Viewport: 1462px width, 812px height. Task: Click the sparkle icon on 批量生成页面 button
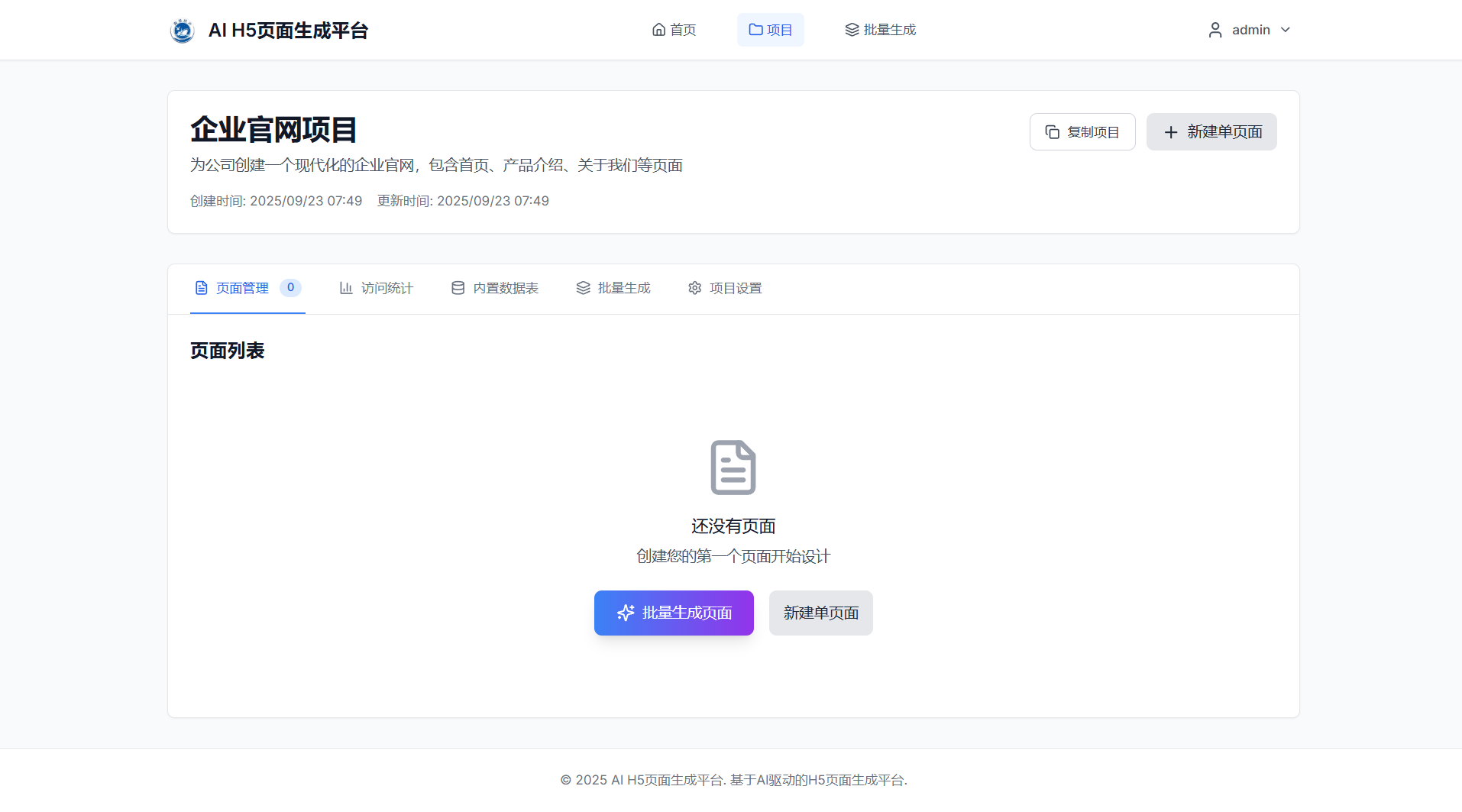(625, 613)
